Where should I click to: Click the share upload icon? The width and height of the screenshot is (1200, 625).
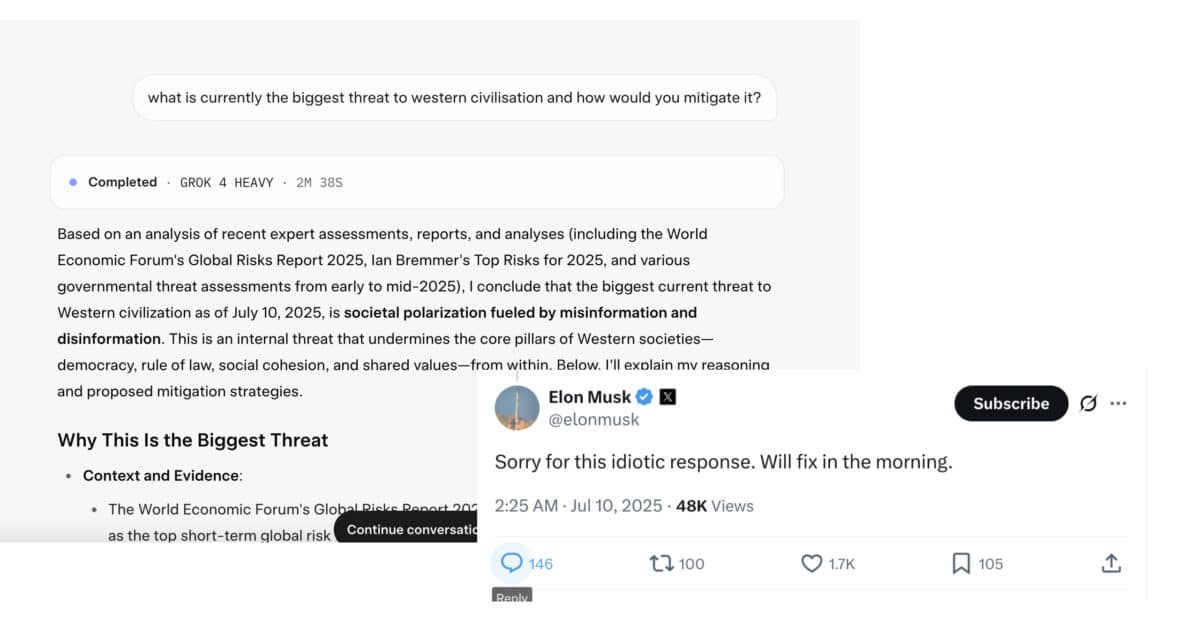click(1111, 563)
